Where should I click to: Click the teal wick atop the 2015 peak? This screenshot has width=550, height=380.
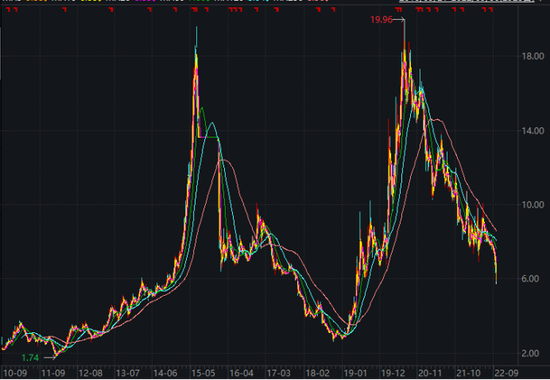196,36
